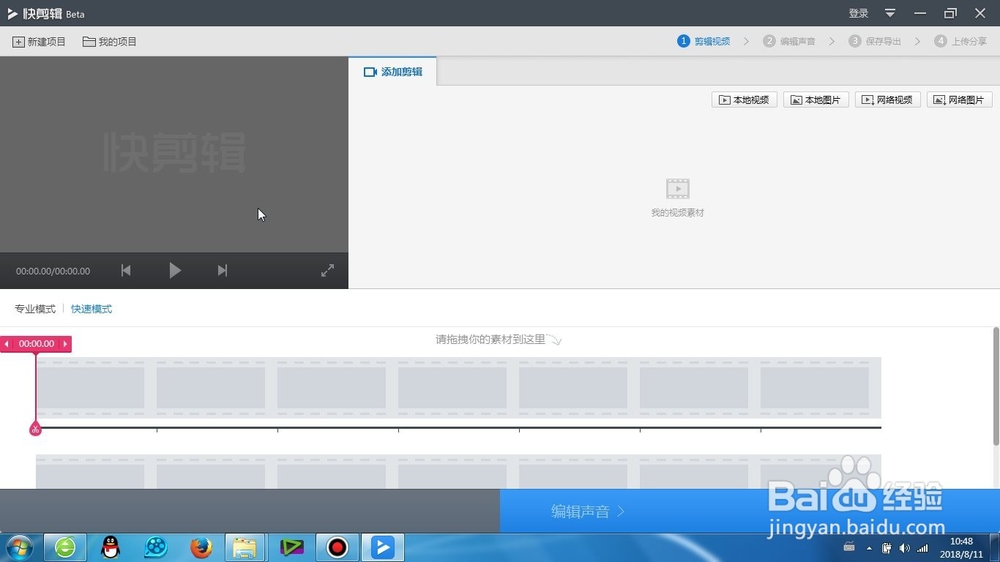Click the scissors cut handle on playhead
This screenshot has height=562, width=1000.
click(x=35, y=429)
